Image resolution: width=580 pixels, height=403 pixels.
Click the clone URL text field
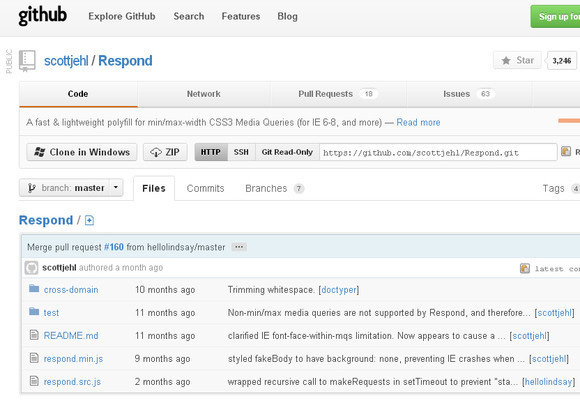pyautogui.click(x=438, y=152)
